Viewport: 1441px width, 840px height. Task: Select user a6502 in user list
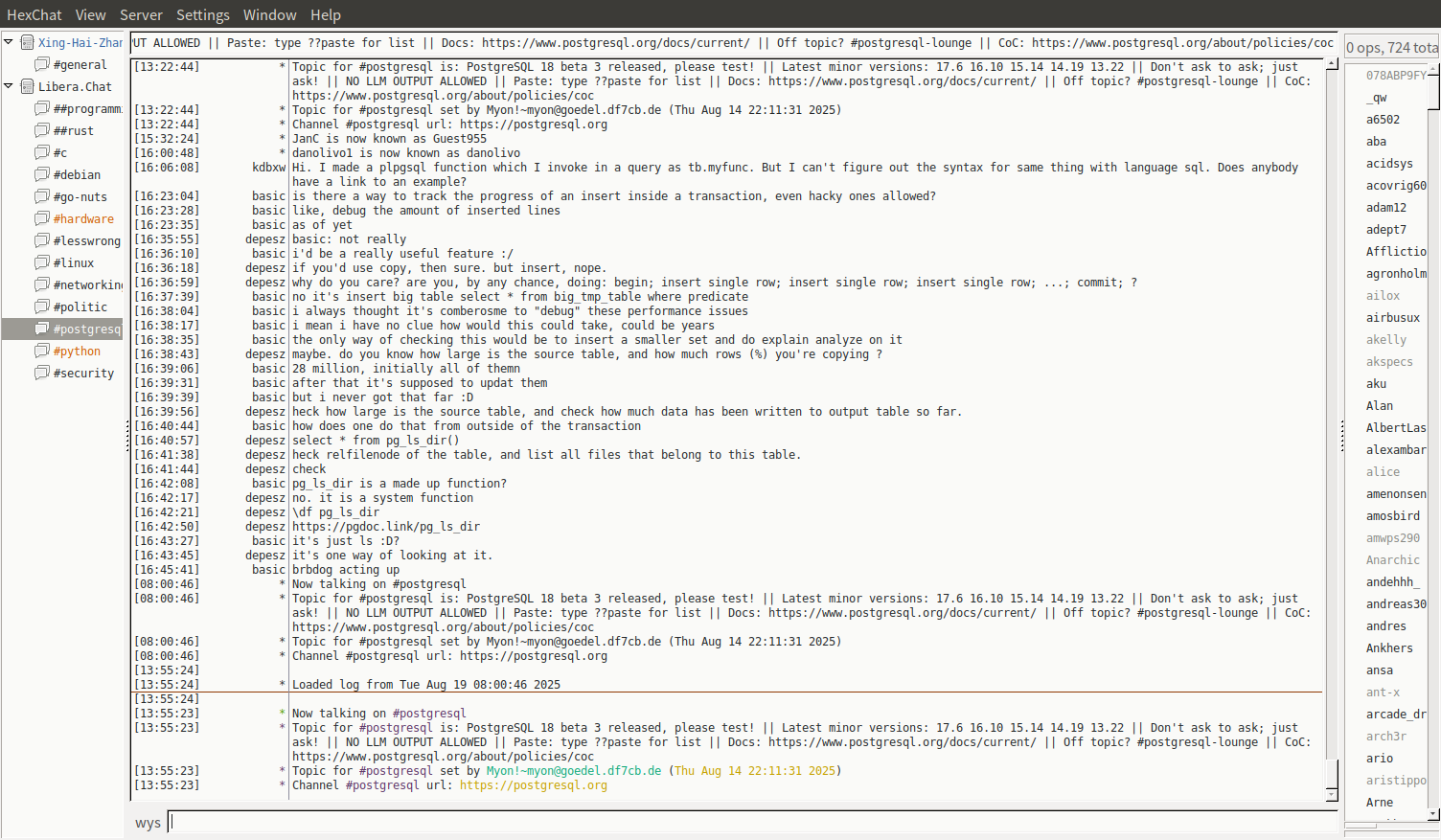pyautogui.click(x=1383, y=119)
